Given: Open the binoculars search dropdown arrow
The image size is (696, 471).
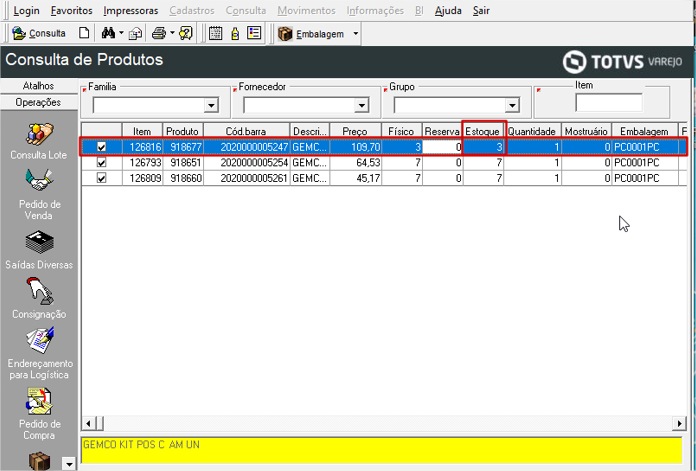Looking at the screenshot, I should point(121,33).
